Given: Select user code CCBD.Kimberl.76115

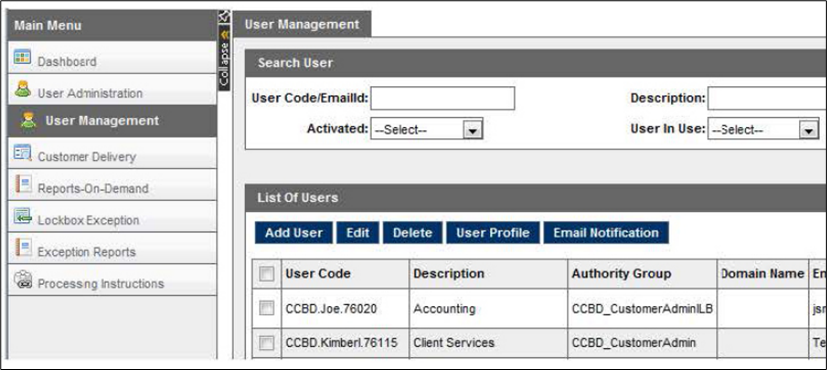Looking at the screenshot, I should click(x=341, y=343).
